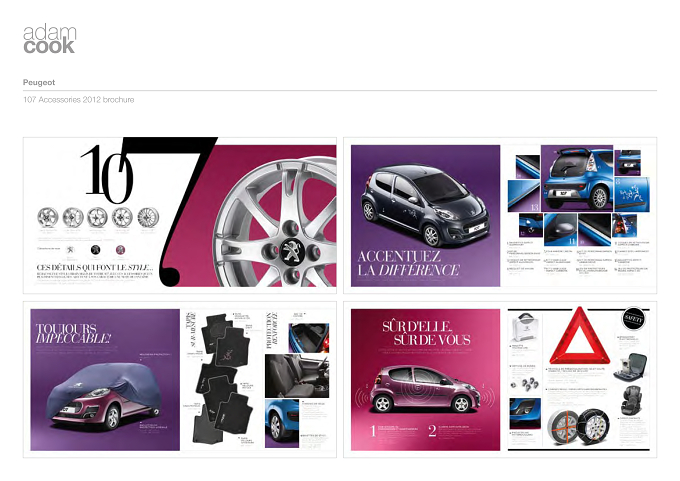Viewport: 680px width, 481px height.
Task: Click the red warning triangle image
Action: [579, 337]
